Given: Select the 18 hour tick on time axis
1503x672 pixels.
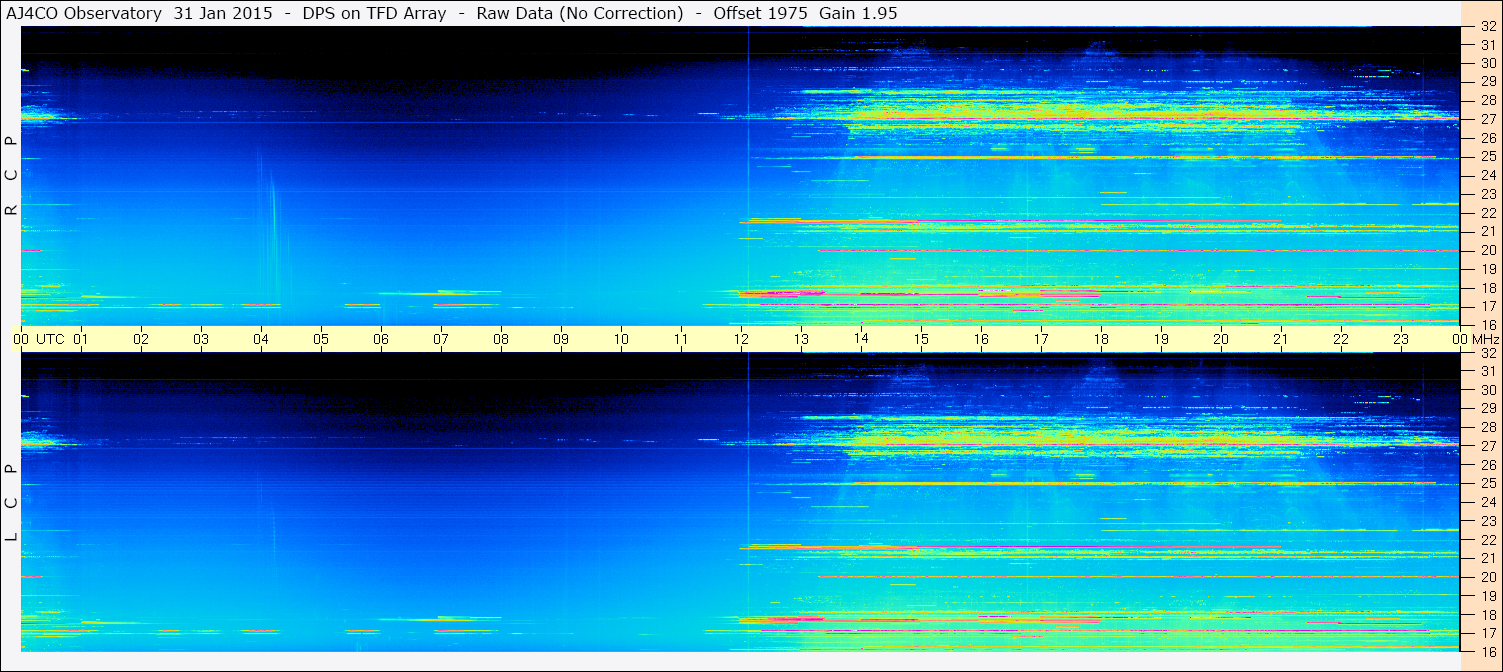Looking at the screenshot, I should [x=1101, y=339].
